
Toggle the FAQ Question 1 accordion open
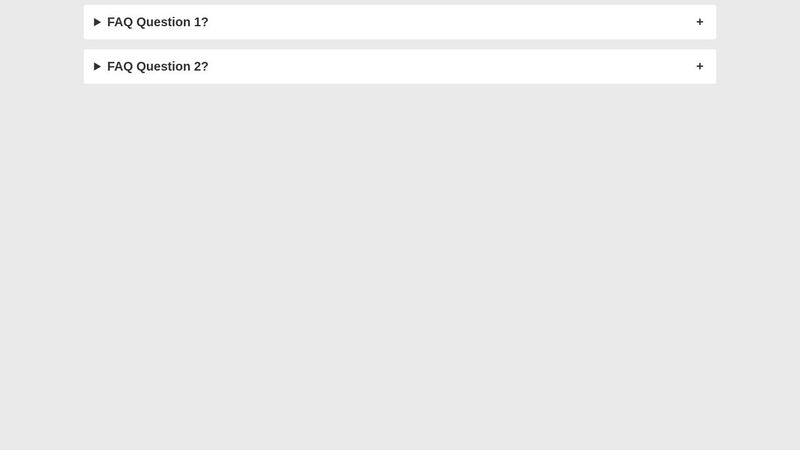(x=399, y=22)
